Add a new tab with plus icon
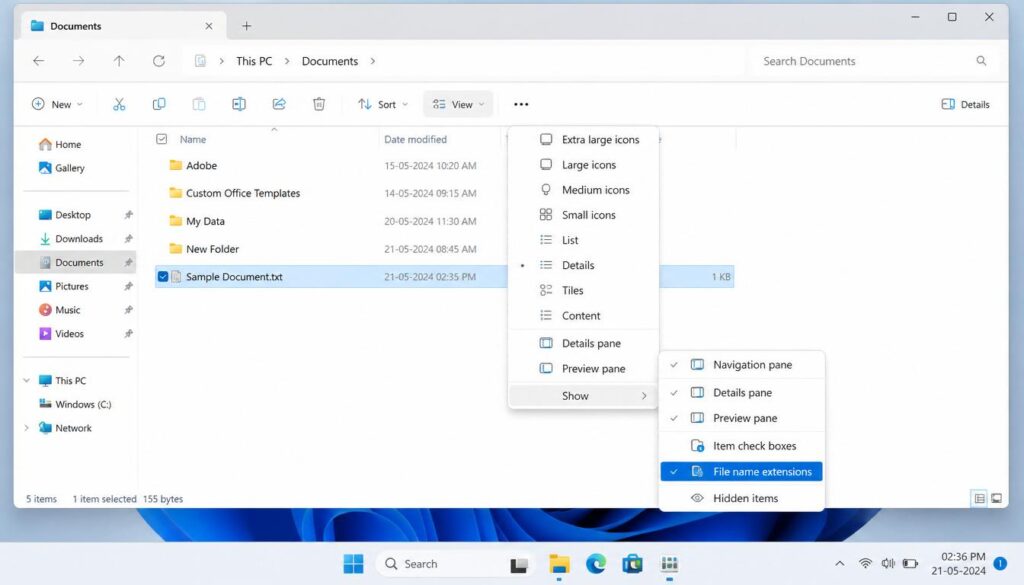 coord(246,26)
